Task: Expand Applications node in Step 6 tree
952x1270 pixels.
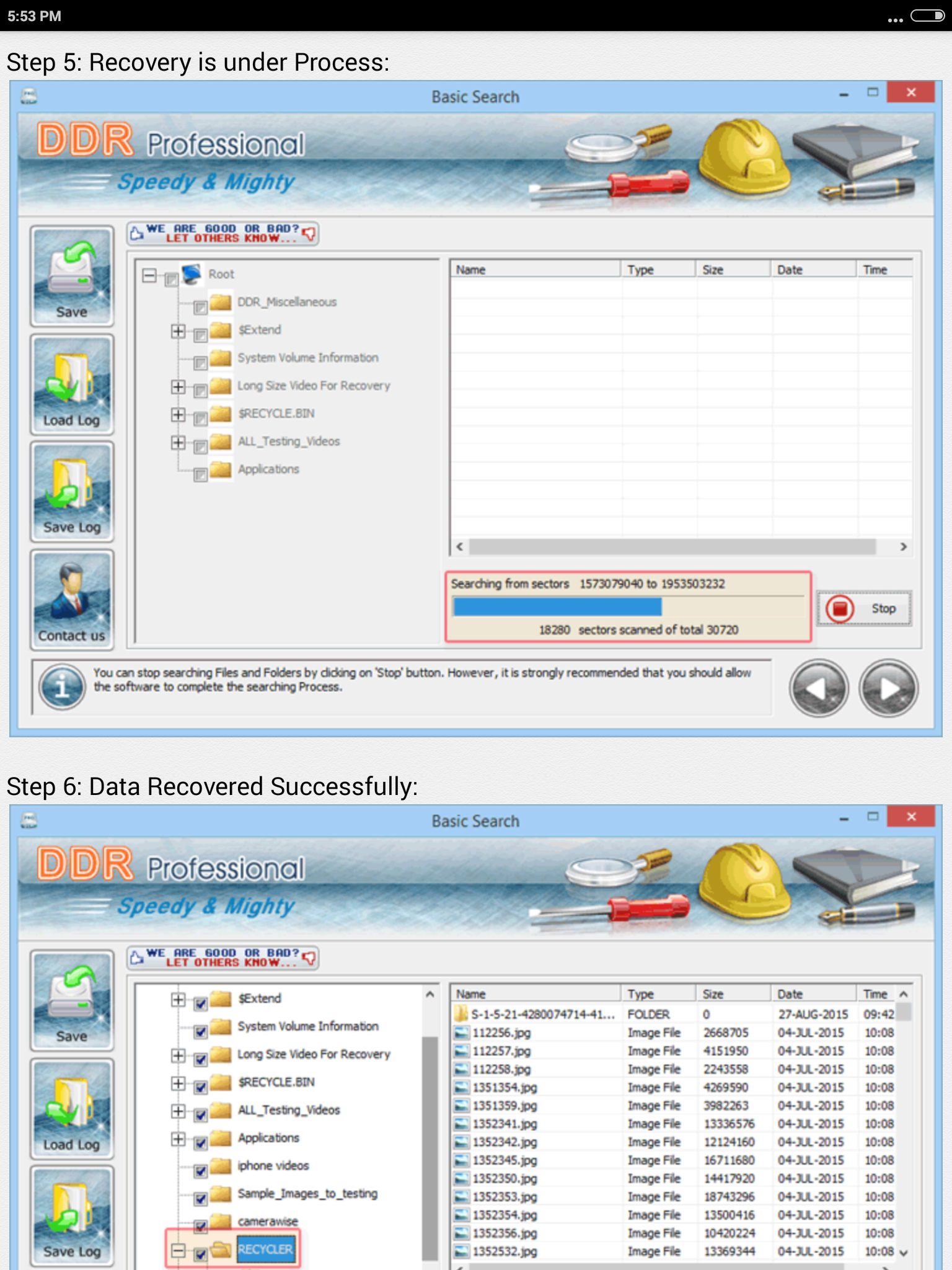Action: (178, 1139)
